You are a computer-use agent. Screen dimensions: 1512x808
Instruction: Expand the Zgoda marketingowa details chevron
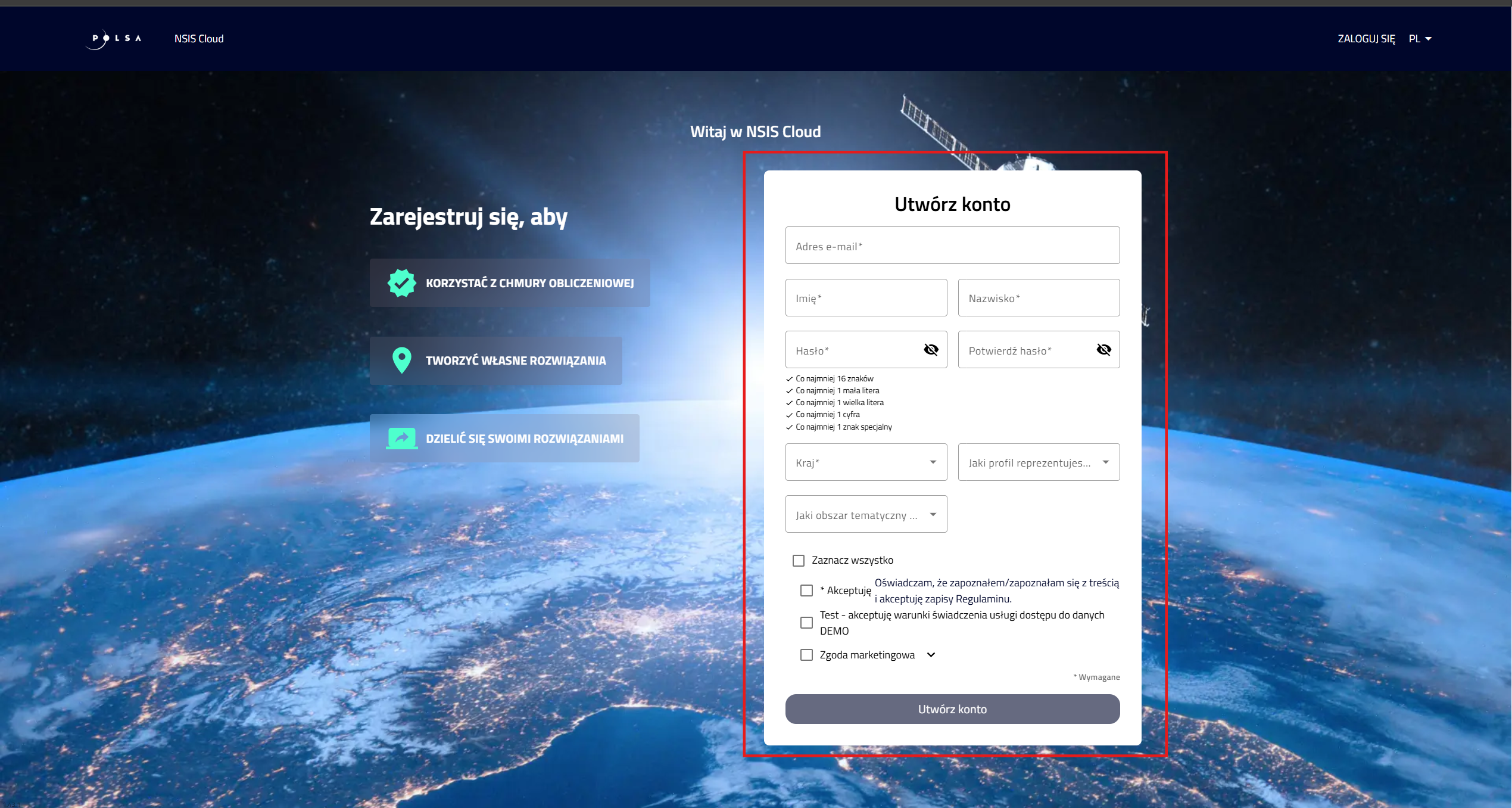click(930, 654)
